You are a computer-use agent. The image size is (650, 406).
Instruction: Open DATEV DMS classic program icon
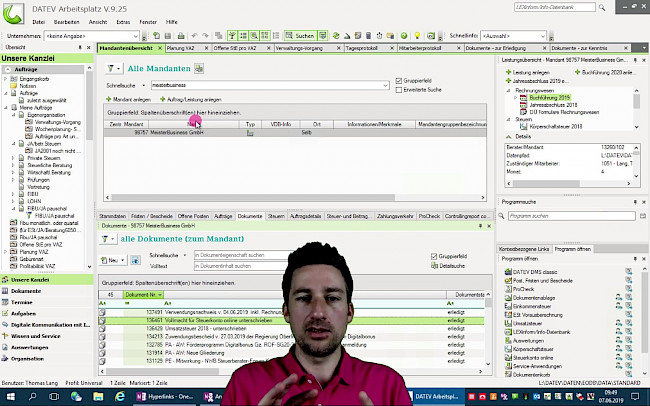[507, 272]
